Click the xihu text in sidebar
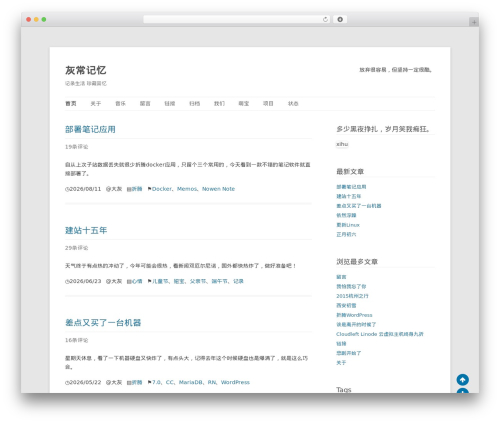The image size is (500, 423). [342, 144]
